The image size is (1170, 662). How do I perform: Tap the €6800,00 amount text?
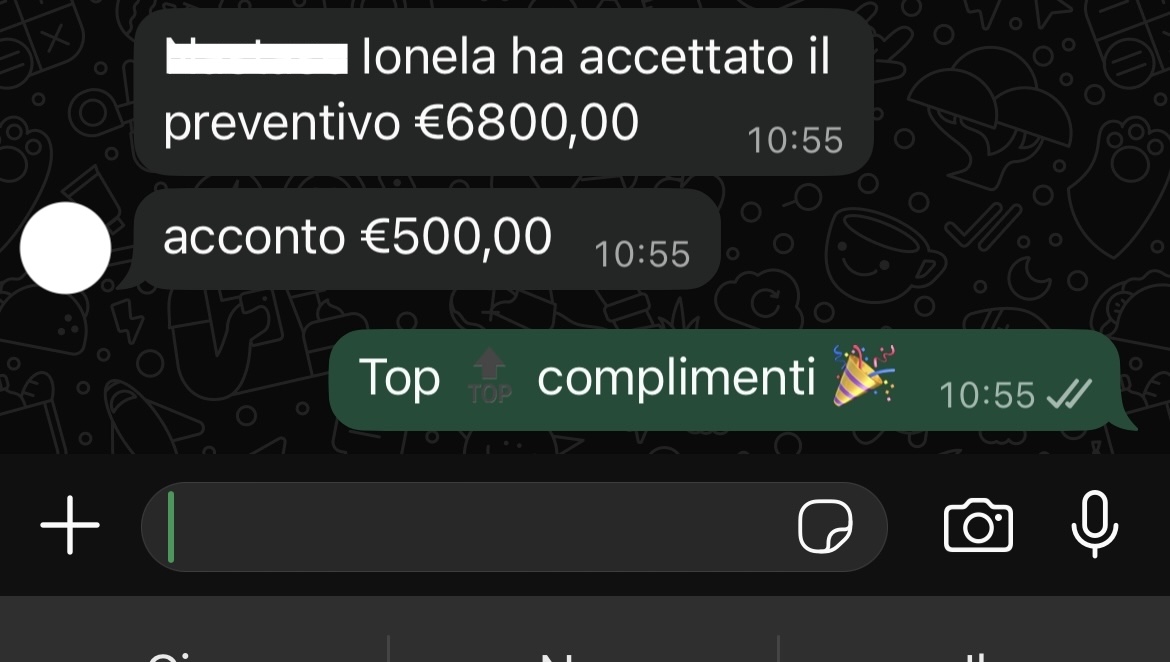tap(527, 122)
